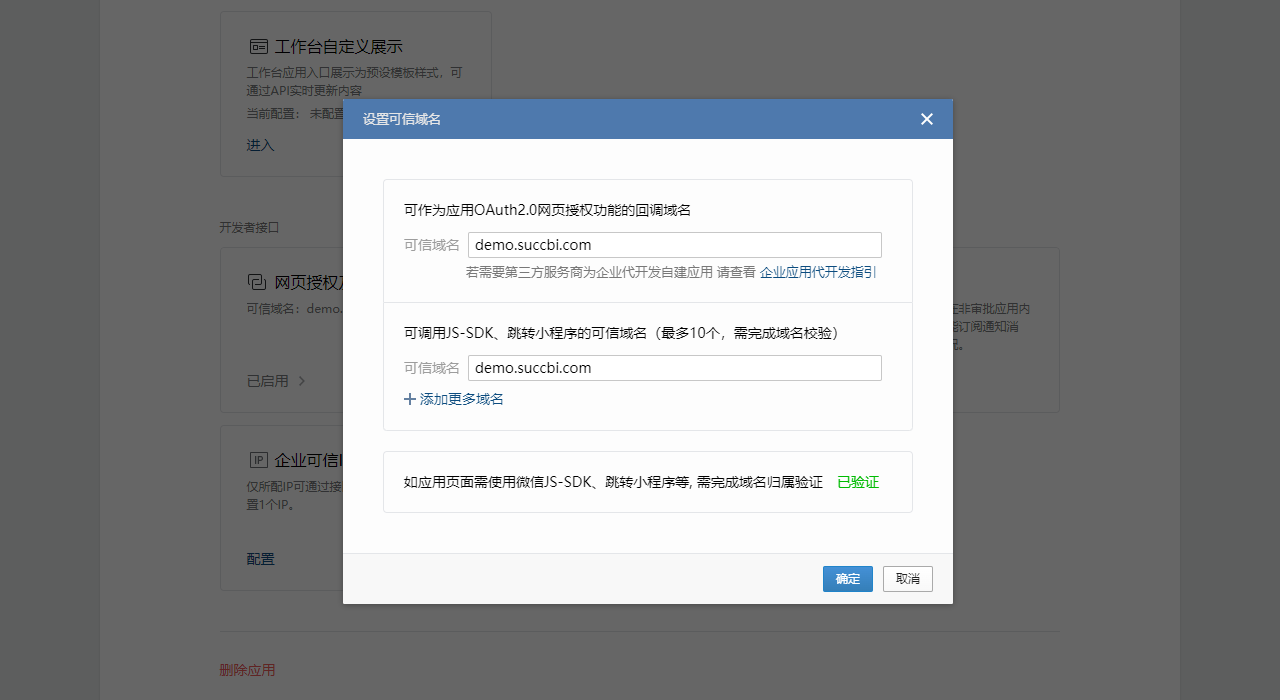Select the OAuth2.0 可信域名 input field

[x=674, y=244]
